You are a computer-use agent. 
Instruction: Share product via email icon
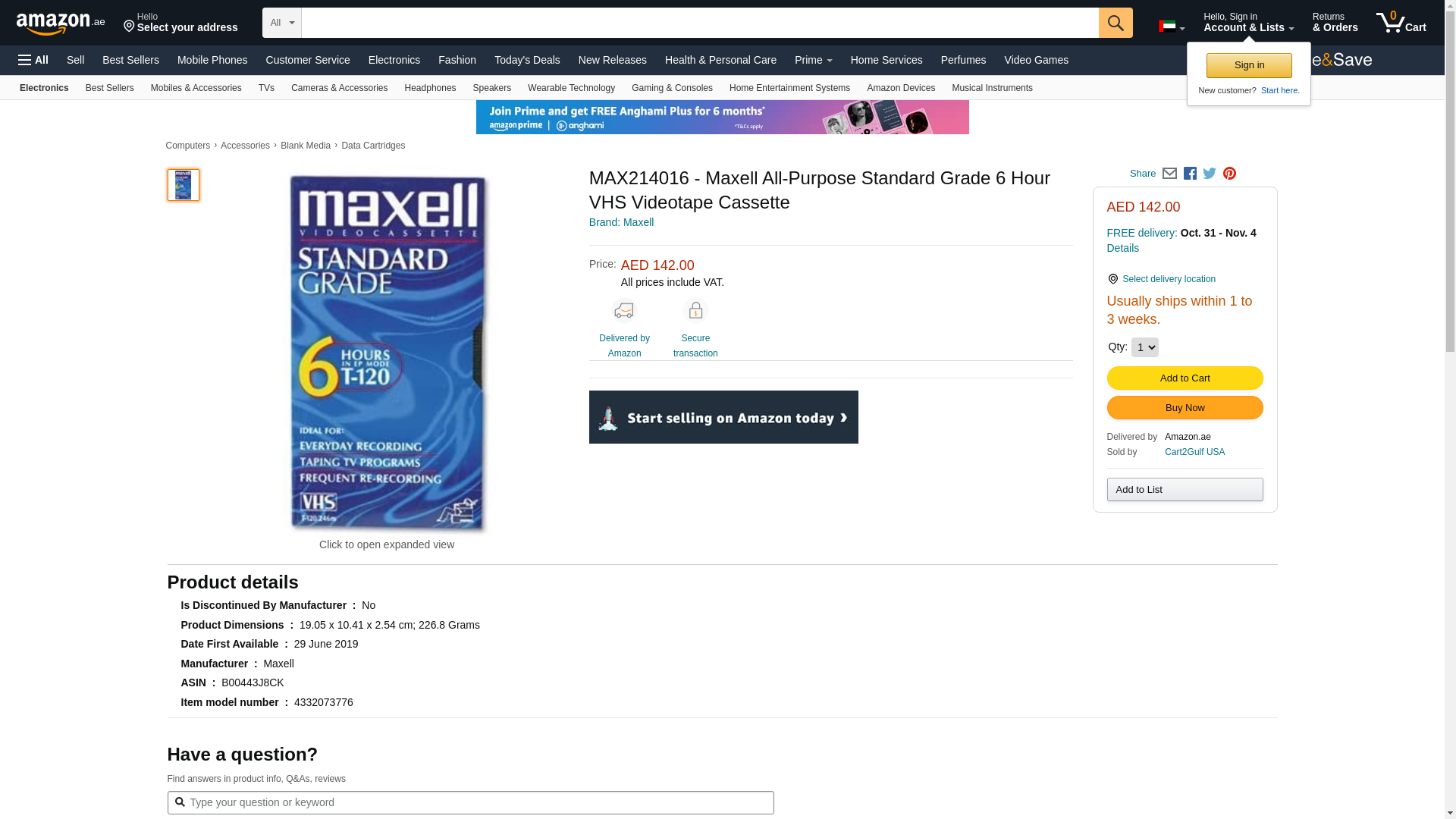pyautogui.click(x=1169, y=174)
